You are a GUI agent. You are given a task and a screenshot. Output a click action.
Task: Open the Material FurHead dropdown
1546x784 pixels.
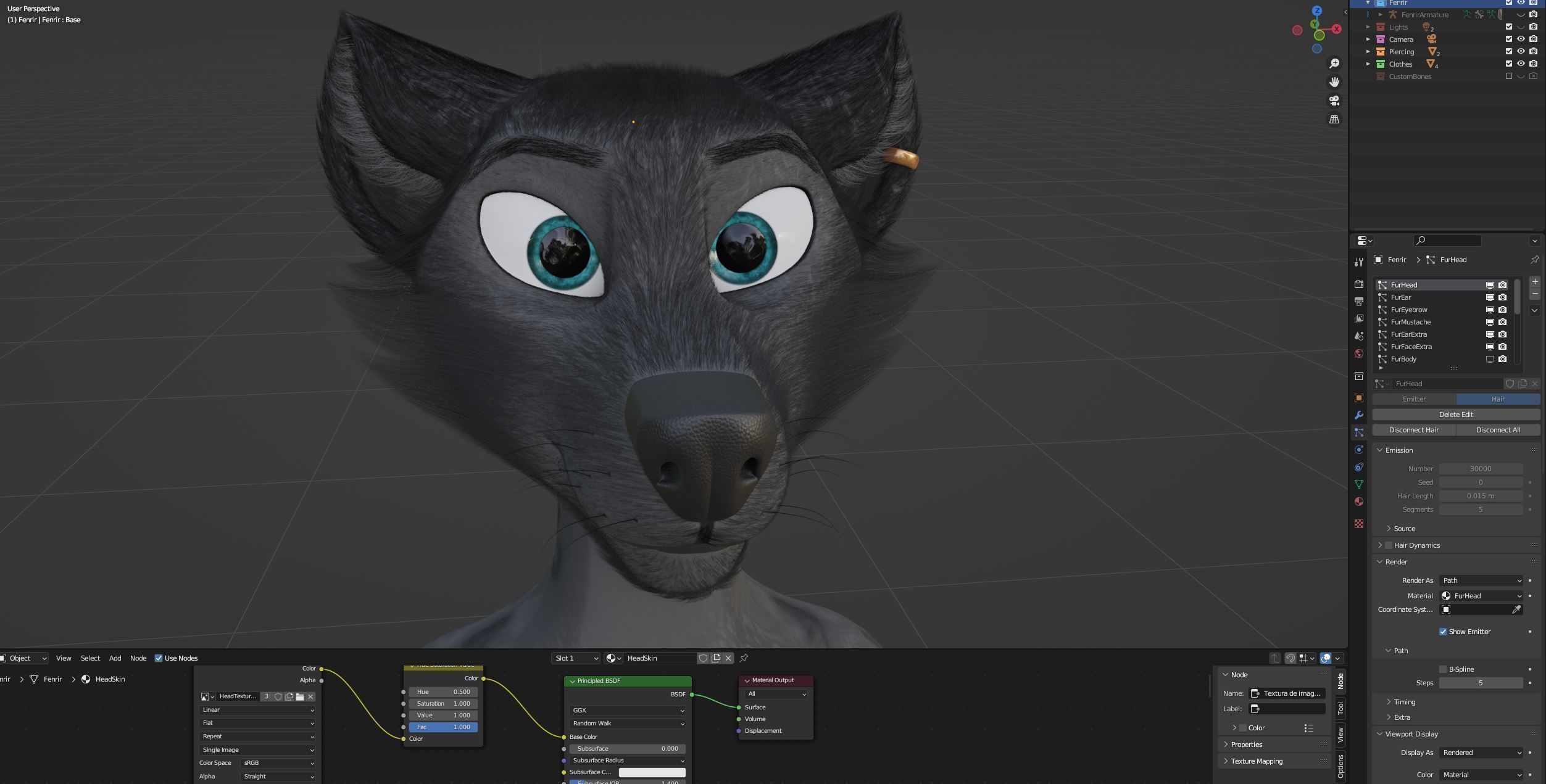point(1481,596)
